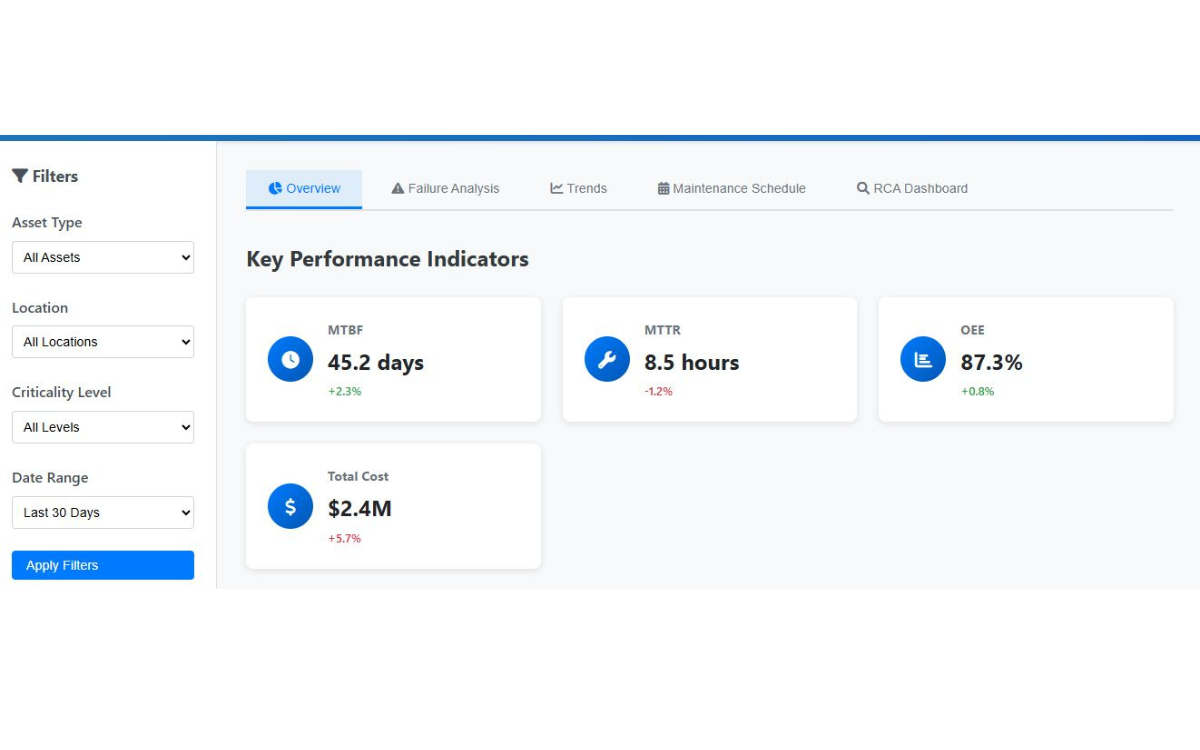Click the magnifier icon on RCA Dashboard
This screenshot has height=750, width=1200.
click(861, 188)
